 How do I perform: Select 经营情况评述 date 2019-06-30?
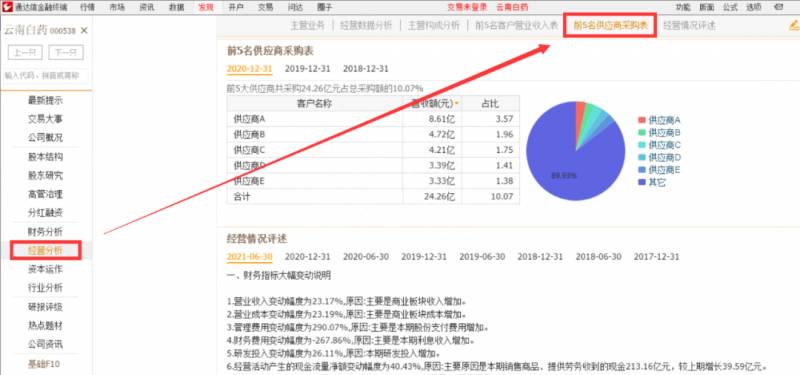pyautogui.click(x=482, y=257)
